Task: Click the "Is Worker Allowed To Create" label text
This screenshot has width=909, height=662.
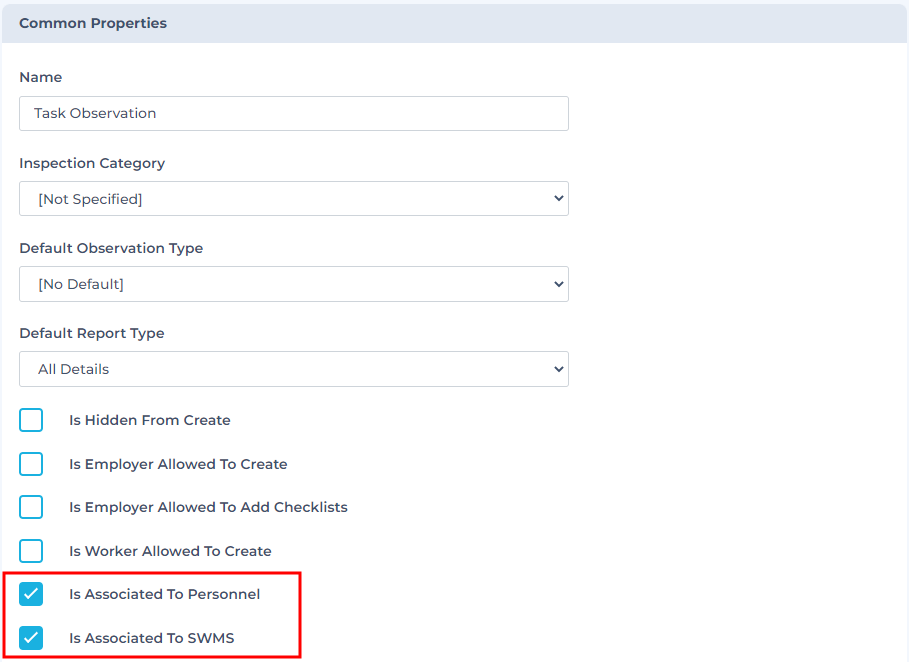Action: pos(170,551)
